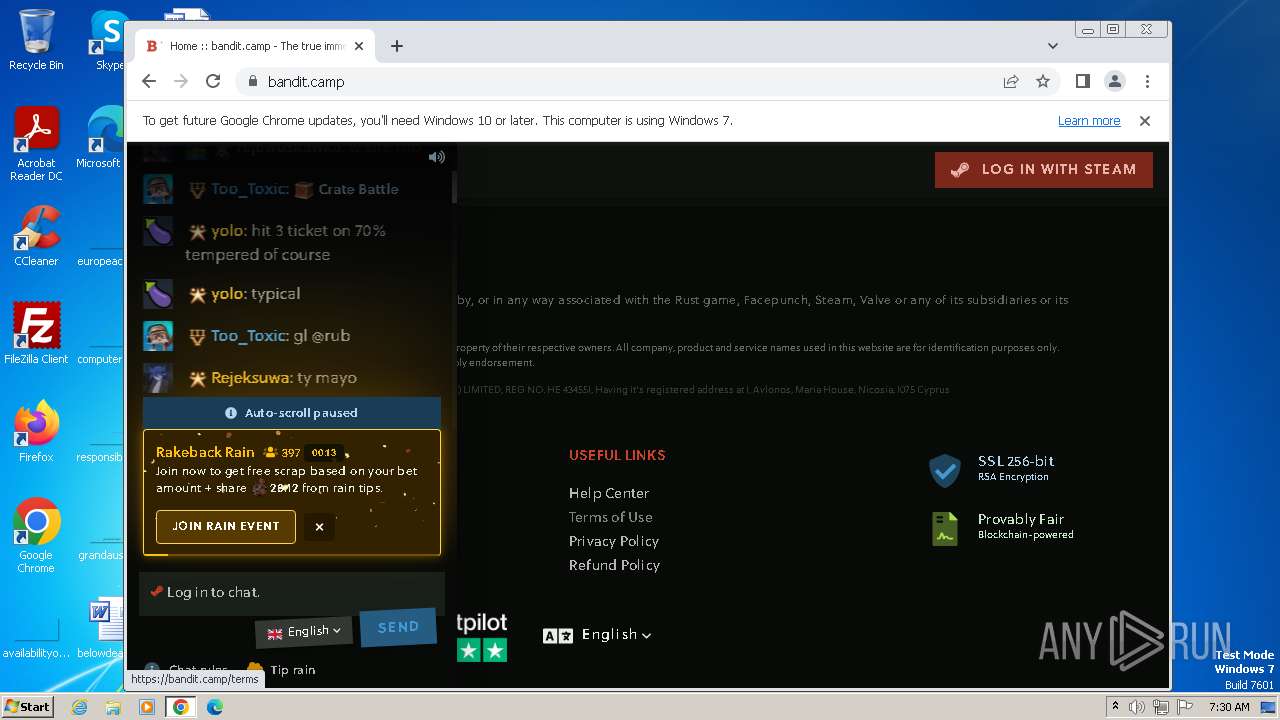Click the SSL 256-bit shield icon
This screenshot has height=720, width=1280.
point(945,469)
